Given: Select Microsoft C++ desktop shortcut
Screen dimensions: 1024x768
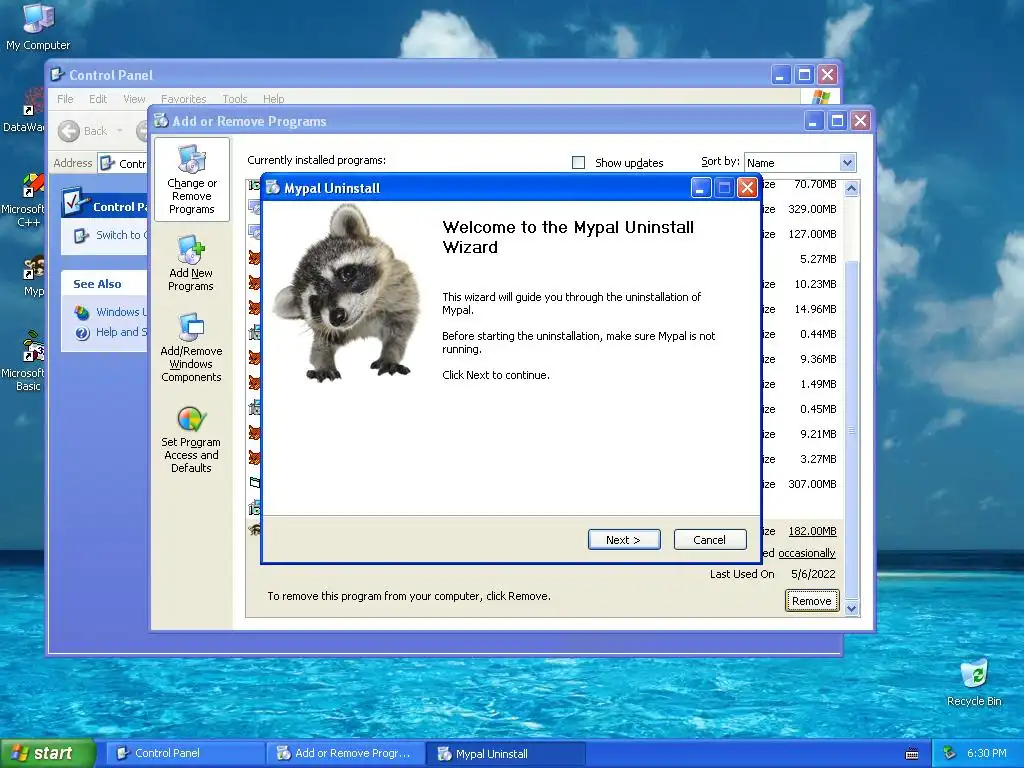Looking at the screenshot, I should pyautogui.click(x=23, y=200).
